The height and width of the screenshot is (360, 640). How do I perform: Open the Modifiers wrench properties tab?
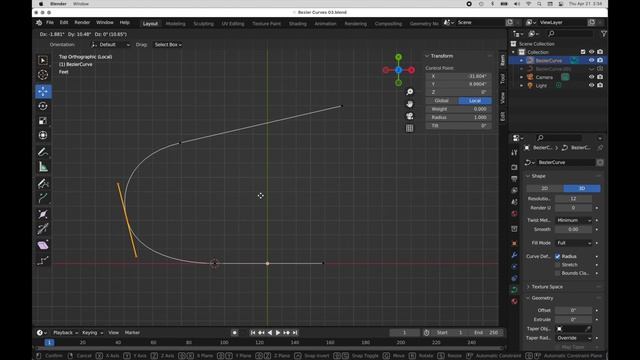514,255
